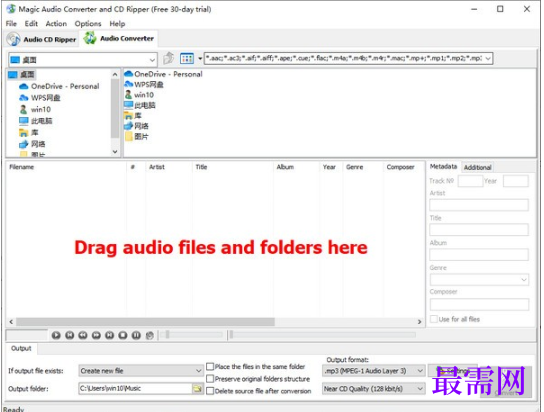544x412 pixels.
Task: Switch to Audio CD Ripper tab
Action: tap(42, 39)
